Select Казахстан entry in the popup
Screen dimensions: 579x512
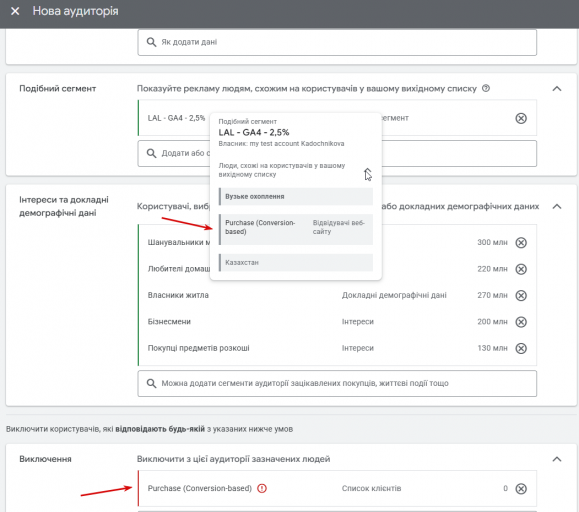coord(296,262)
